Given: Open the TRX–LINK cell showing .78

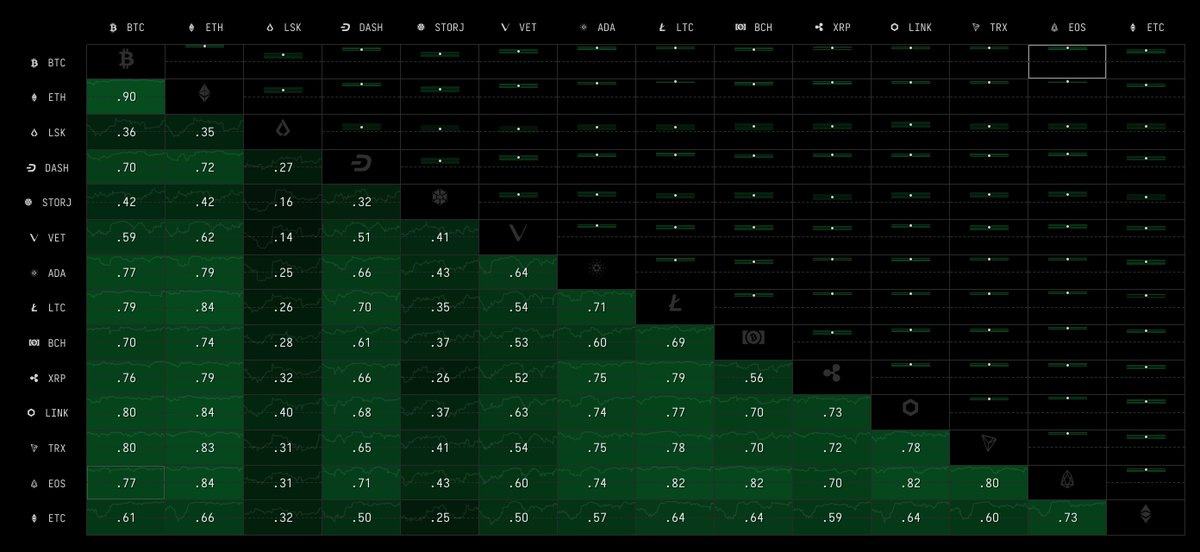Looking at the screenshot, I should pyautogui.click(x=910, y=448).
